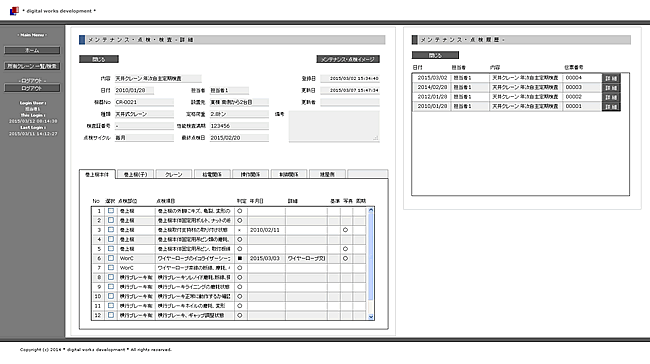Click the scroll-down arrow of the inspection list

coord(371,316)
